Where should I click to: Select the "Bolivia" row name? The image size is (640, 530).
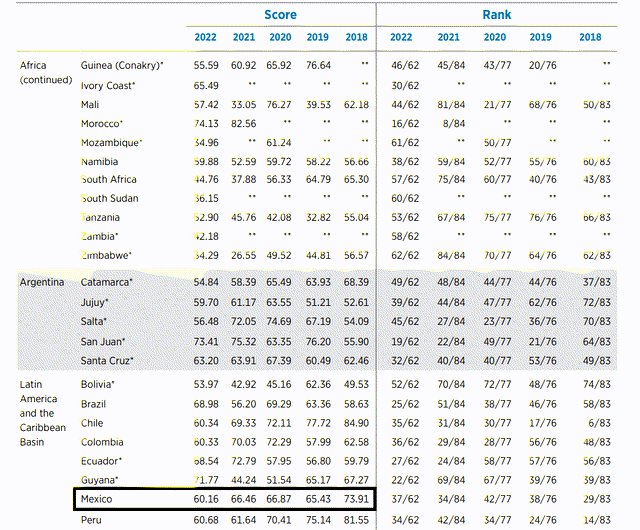(x=98, y=384)
